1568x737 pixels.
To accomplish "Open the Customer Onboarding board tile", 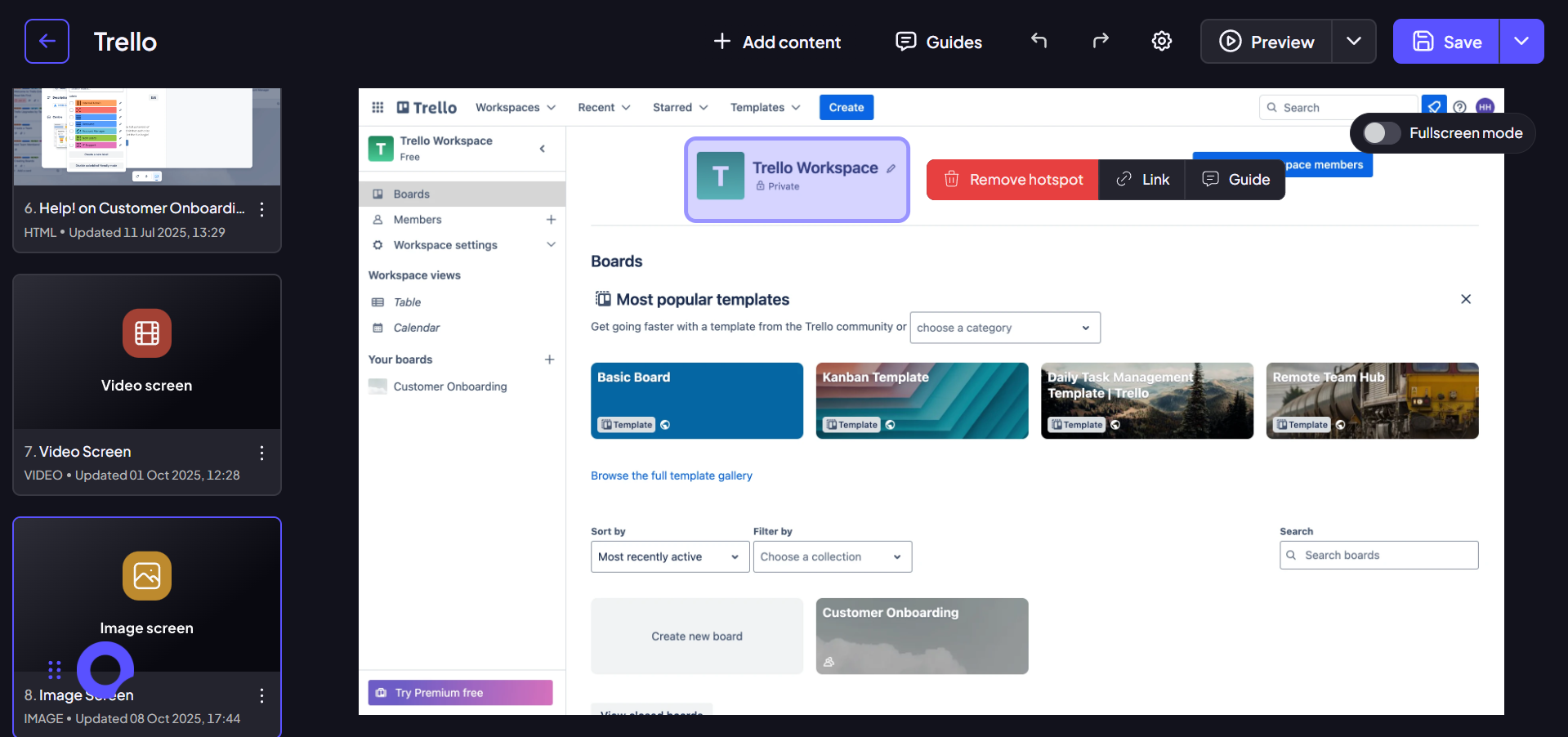I will click(x=922, y=636).
